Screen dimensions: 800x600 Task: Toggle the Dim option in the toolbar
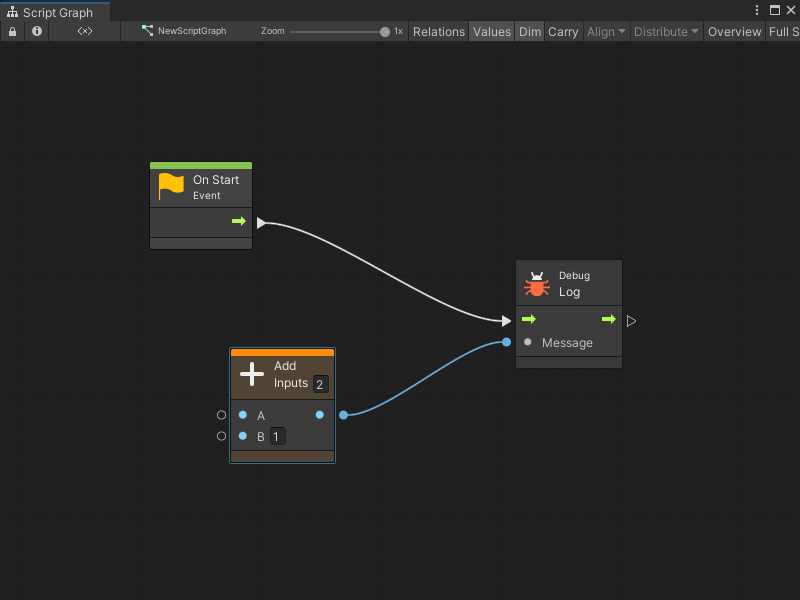coord(529,31)
